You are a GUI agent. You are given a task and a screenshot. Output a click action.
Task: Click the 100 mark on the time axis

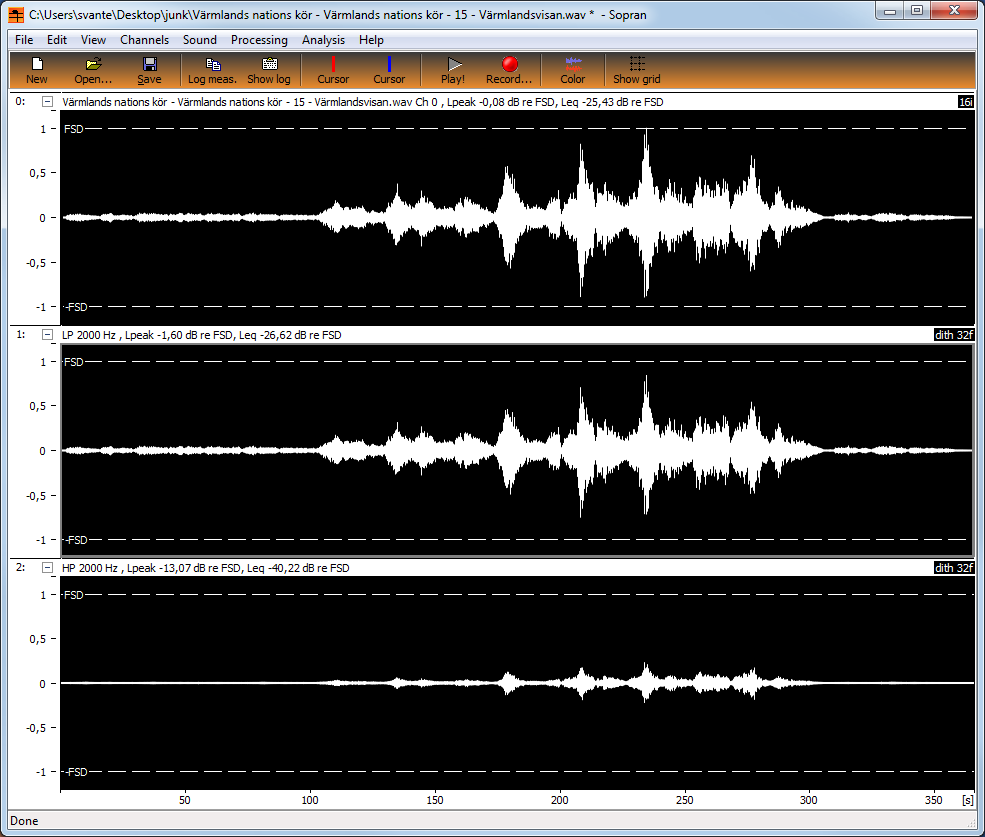310,800
